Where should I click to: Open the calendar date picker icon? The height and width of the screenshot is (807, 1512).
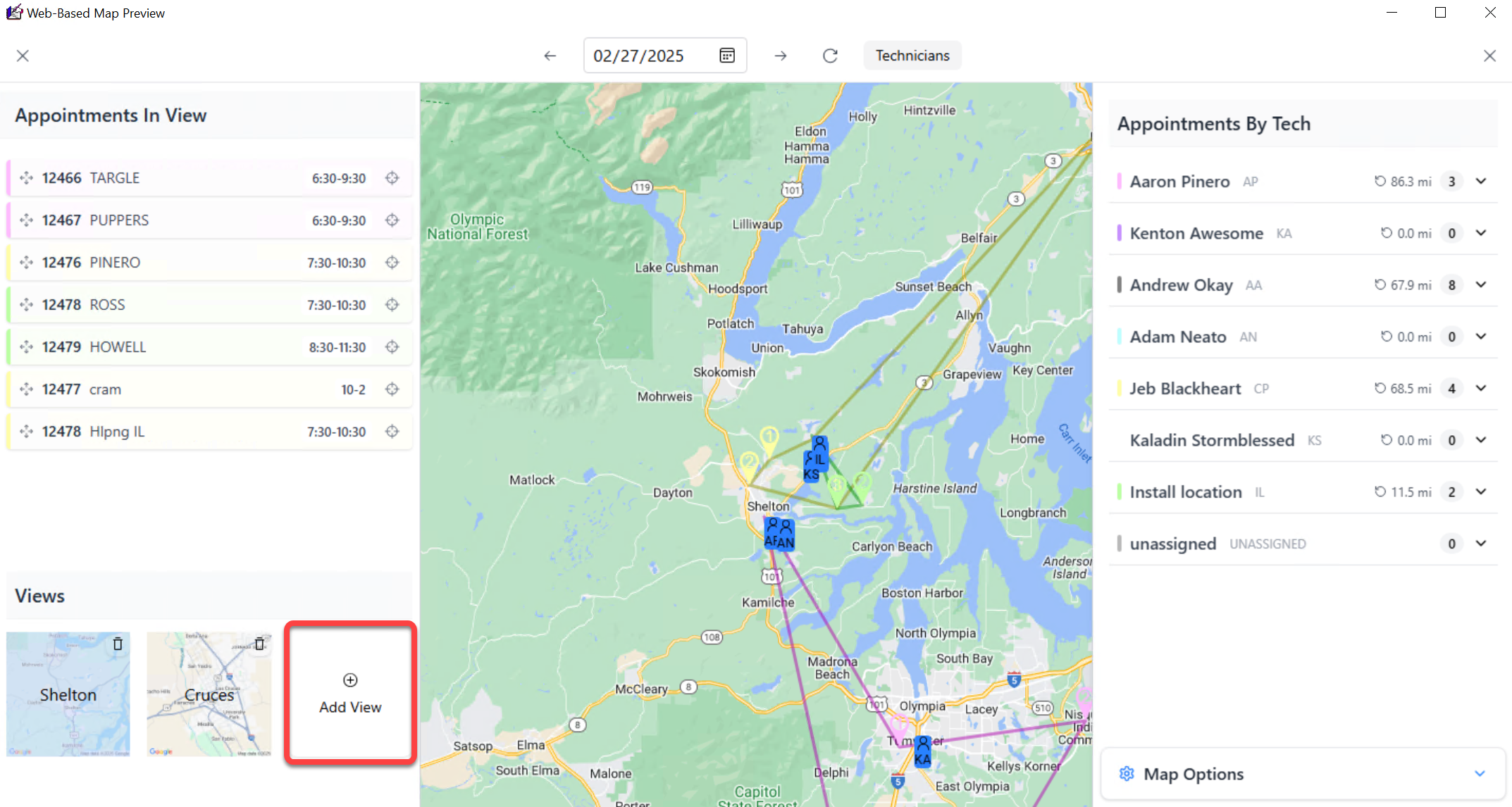click(727, 56)
